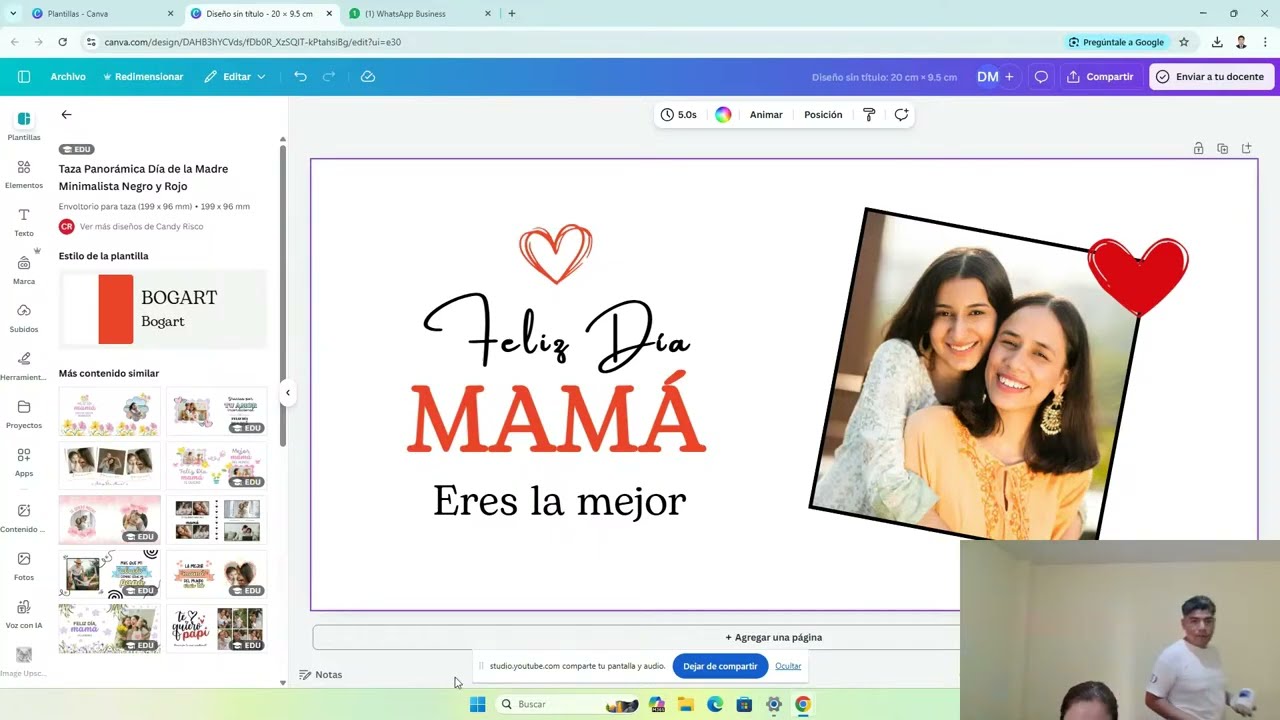
Task: Open the Image Upscaler sidebar app
Action: point(24,660)
